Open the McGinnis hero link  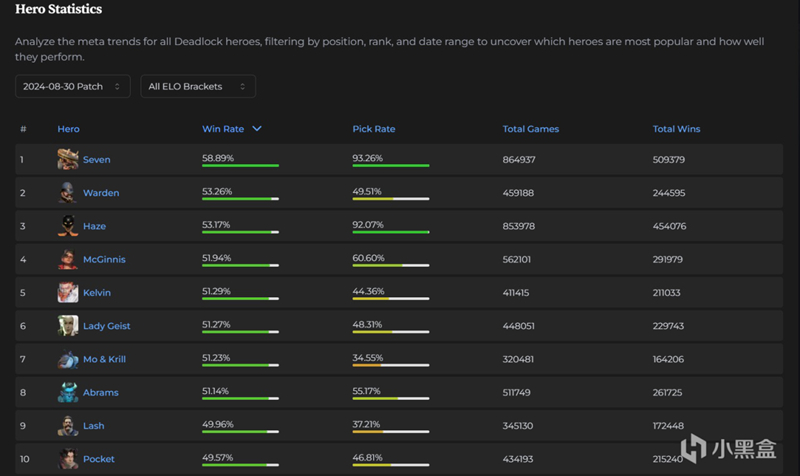coord(104,259)
